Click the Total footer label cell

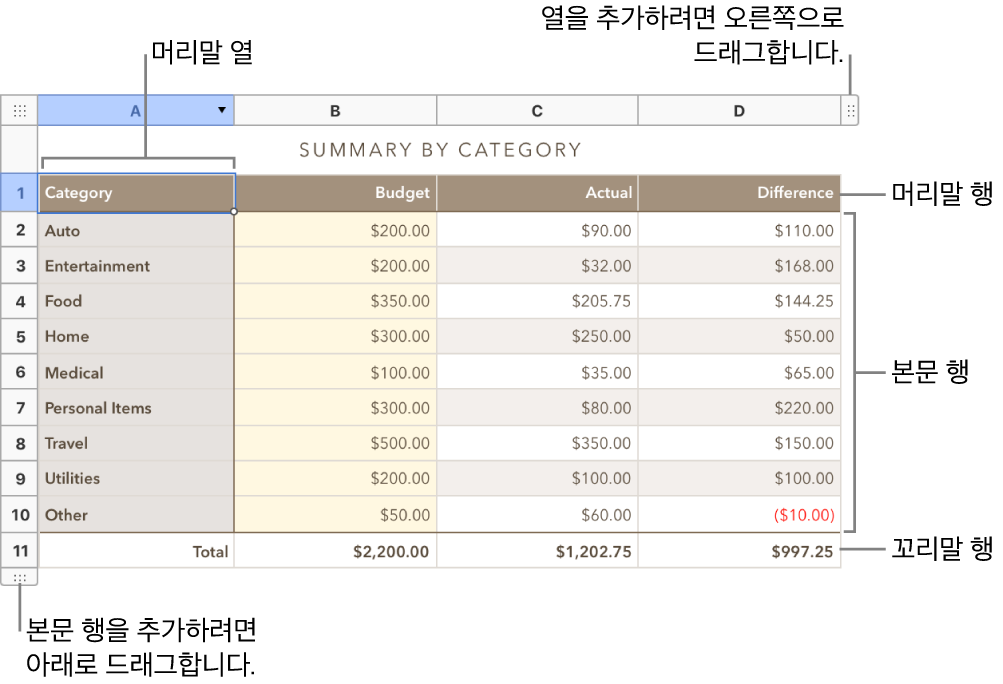click(137, 551)
